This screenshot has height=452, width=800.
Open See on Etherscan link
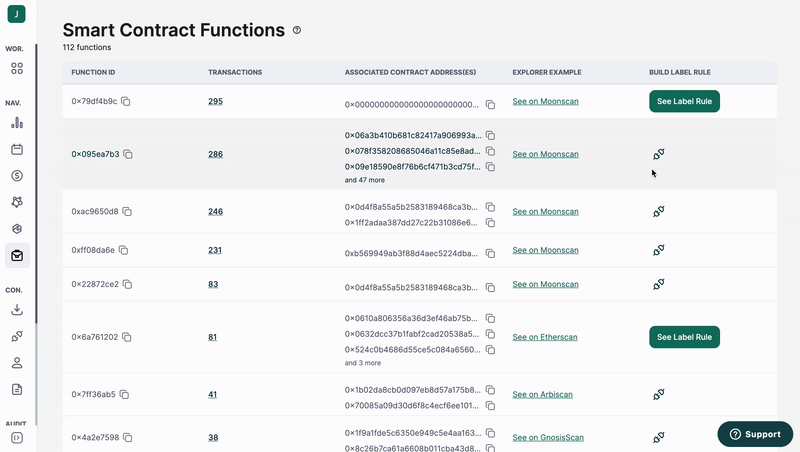545,337
